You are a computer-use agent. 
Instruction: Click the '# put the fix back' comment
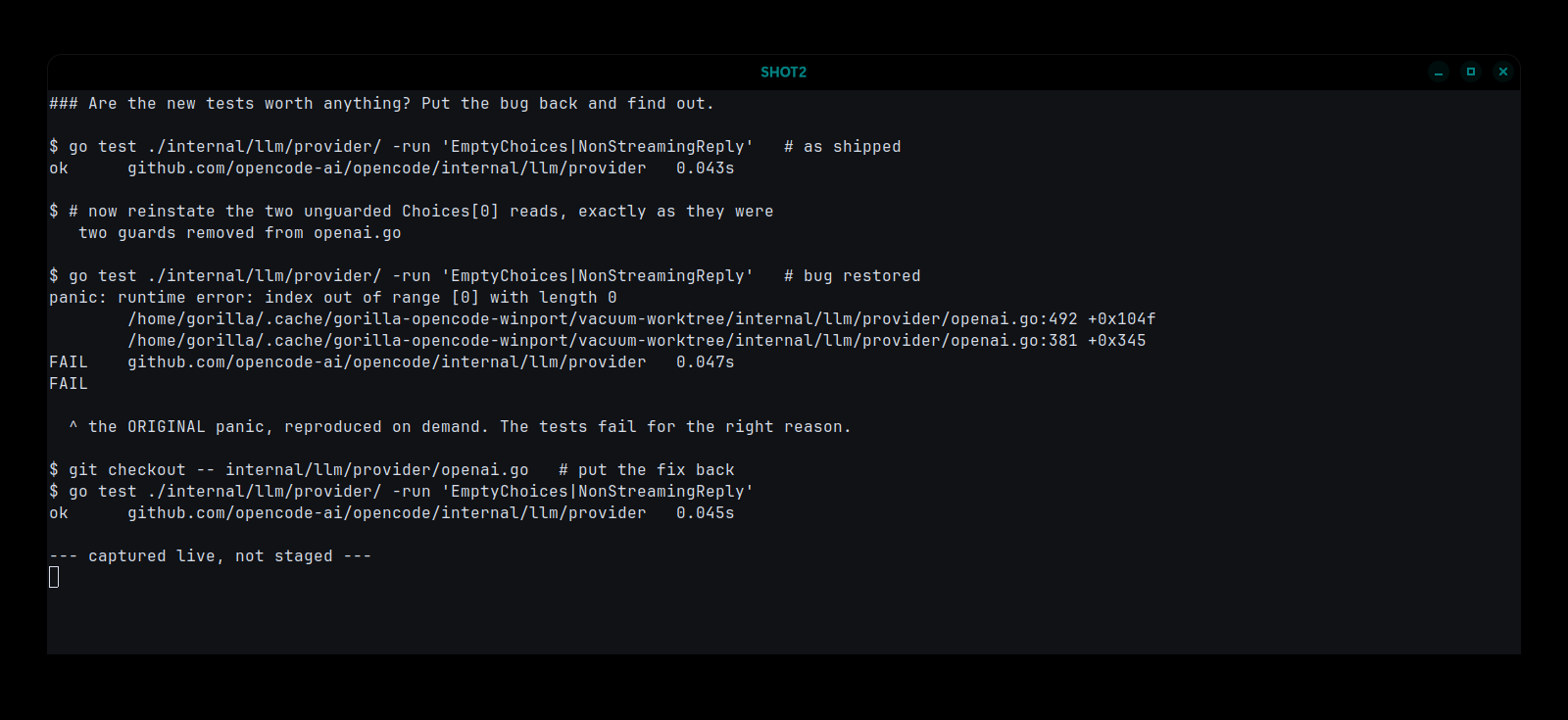pyautogui.click(x=646, y=470)
